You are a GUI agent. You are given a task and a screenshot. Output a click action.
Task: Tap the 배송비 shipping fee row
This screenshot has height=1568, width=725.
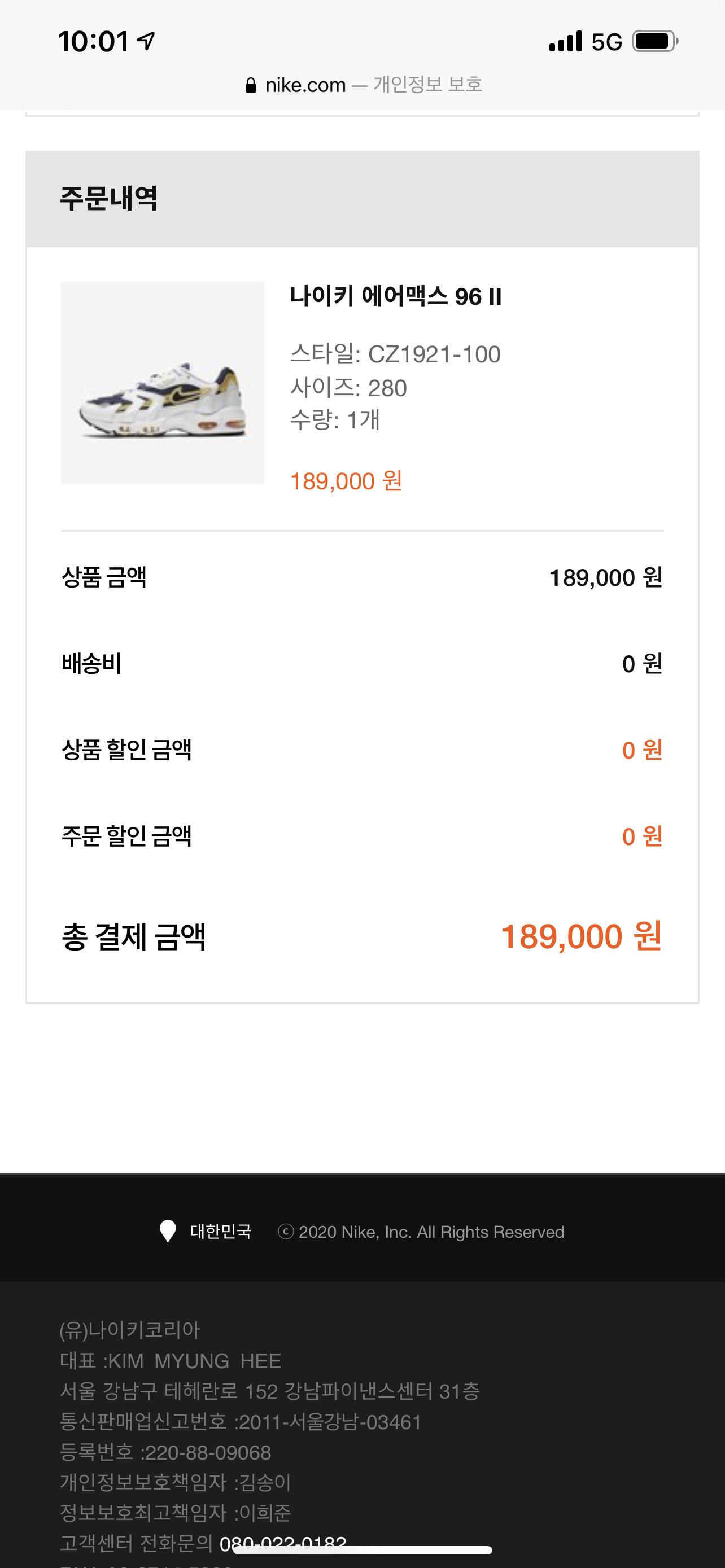[x=362, y=663]
